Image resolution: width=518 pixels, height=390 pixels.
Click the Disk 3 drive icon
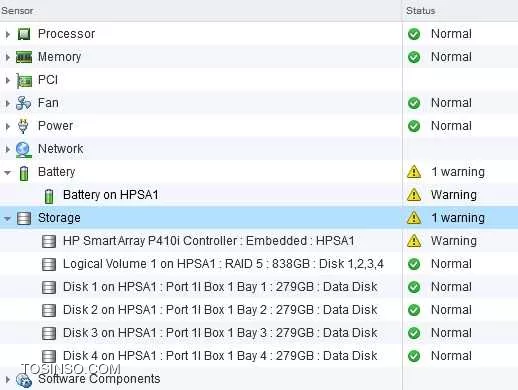(49, 333)
